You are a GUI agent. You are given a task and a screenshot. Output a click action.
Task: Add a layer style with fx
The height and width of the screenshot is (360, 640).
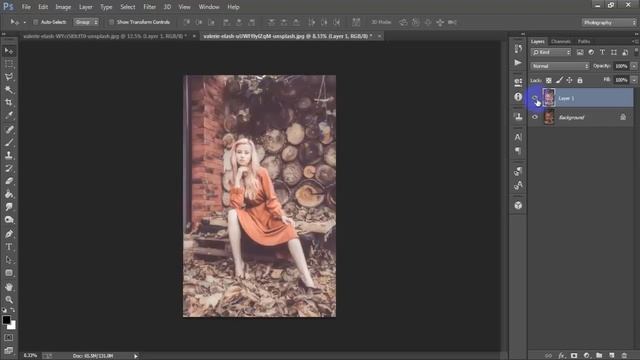pos(561,356)
